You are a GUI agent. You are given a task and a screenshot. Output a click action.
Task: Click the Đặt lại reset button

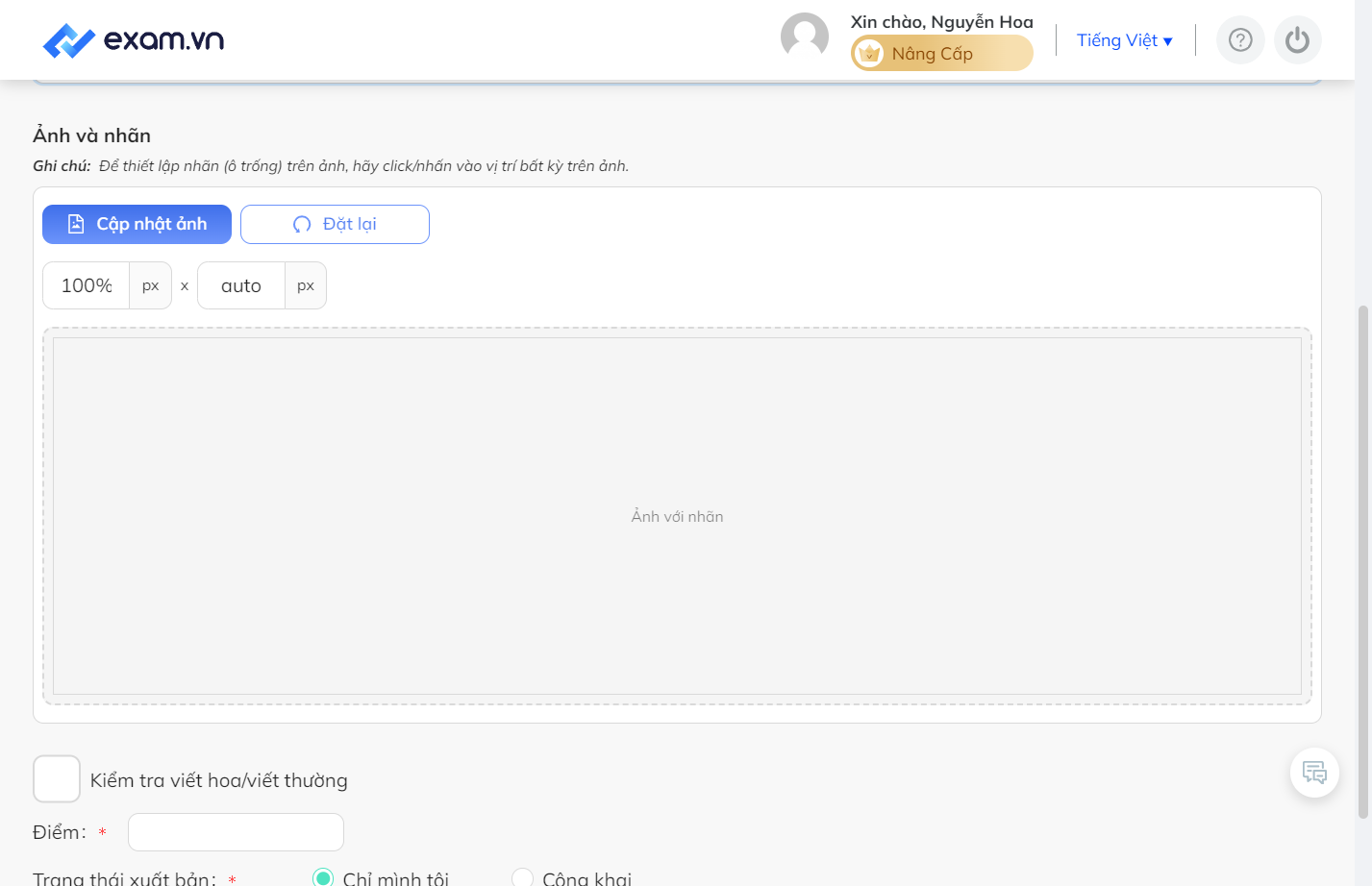335,224
